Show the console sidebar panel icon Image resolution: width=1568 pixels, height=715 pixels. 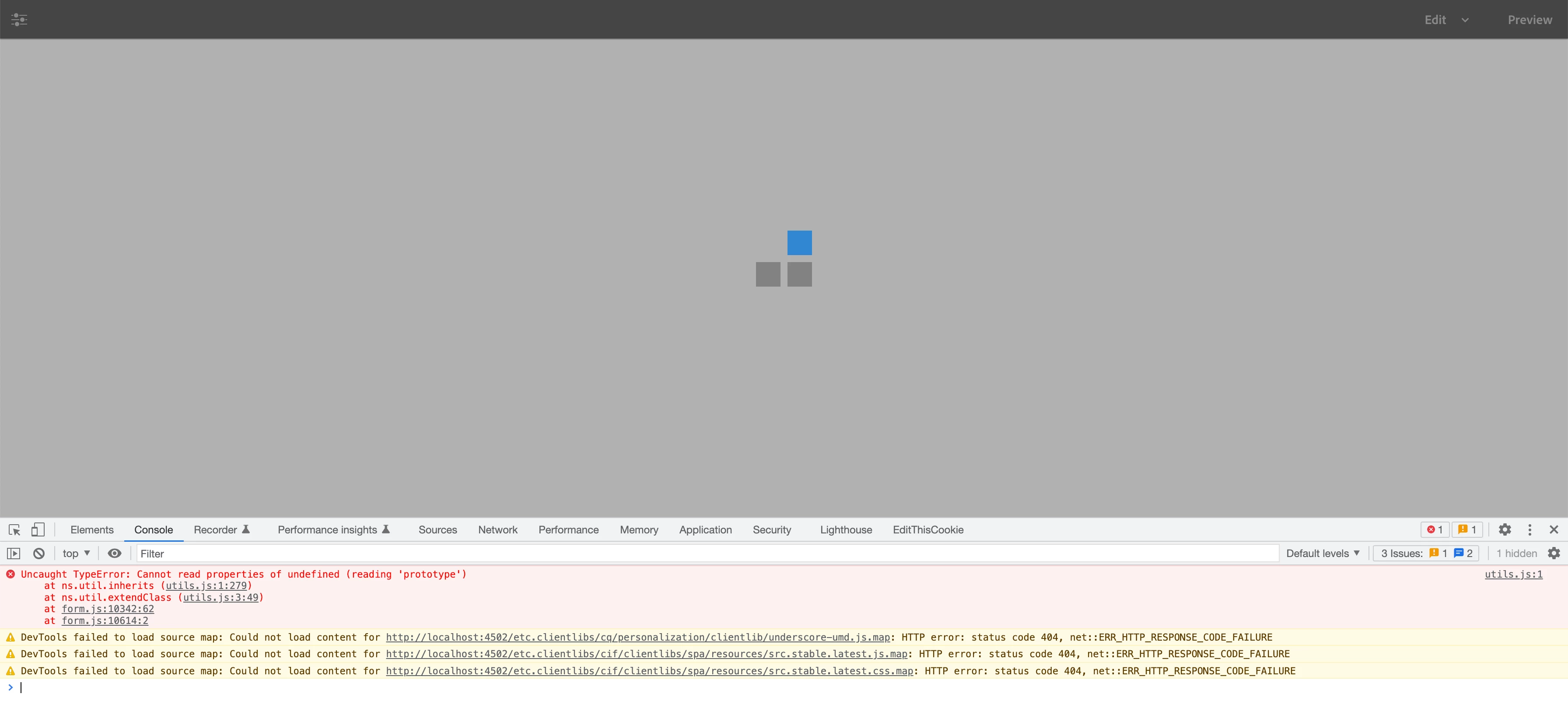point(14,554)
